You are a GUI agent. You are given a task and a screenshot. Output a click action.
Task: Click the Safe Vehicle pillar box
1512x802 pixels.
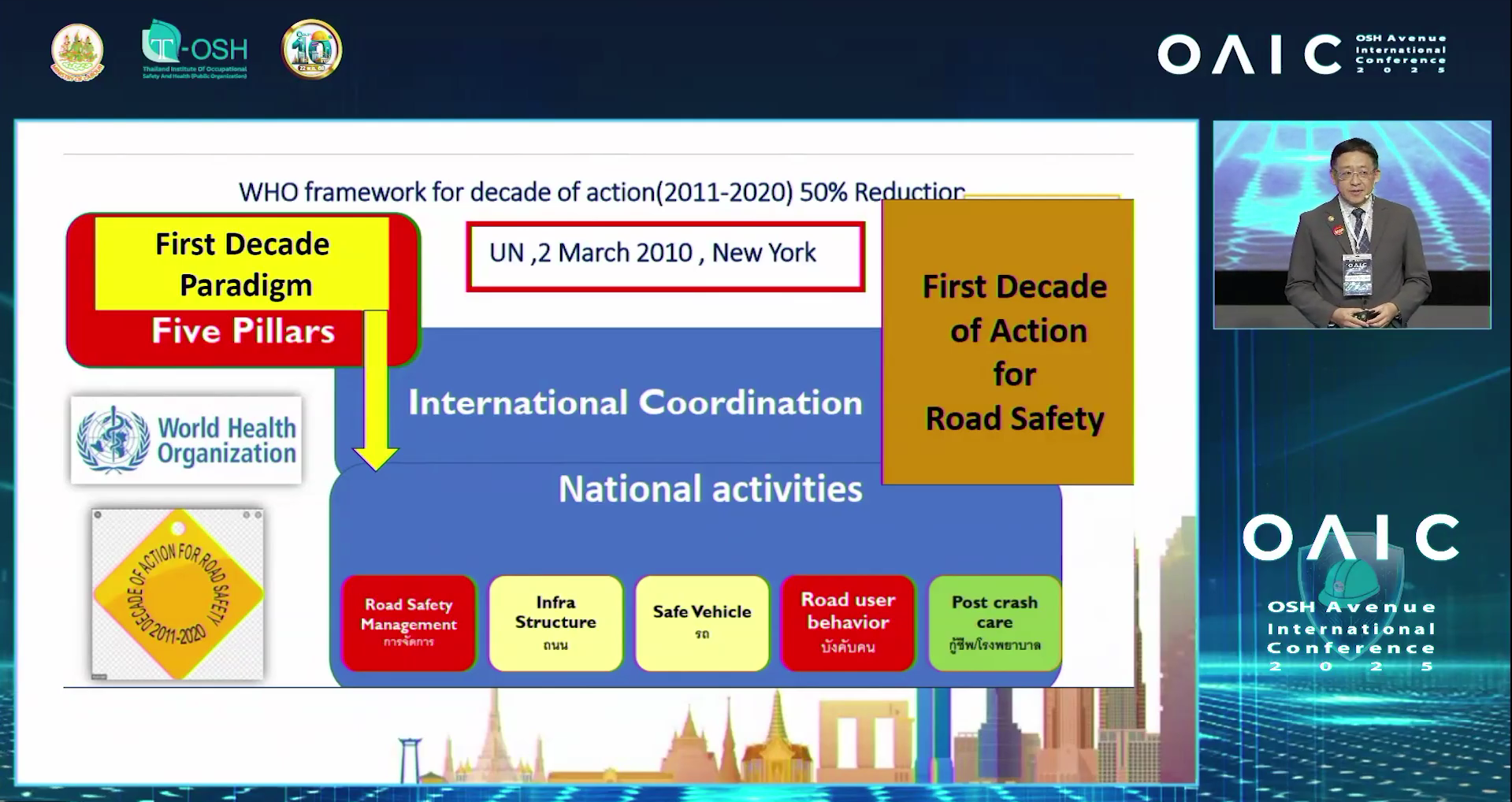tap(701, 623)
